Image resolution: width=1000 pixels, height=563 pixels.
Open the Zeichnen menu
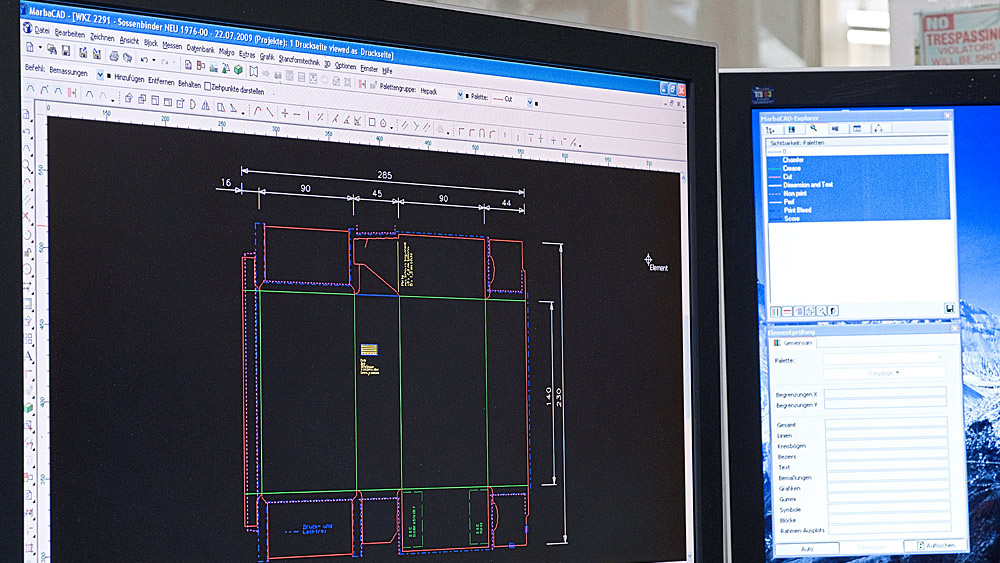(102, 38)
